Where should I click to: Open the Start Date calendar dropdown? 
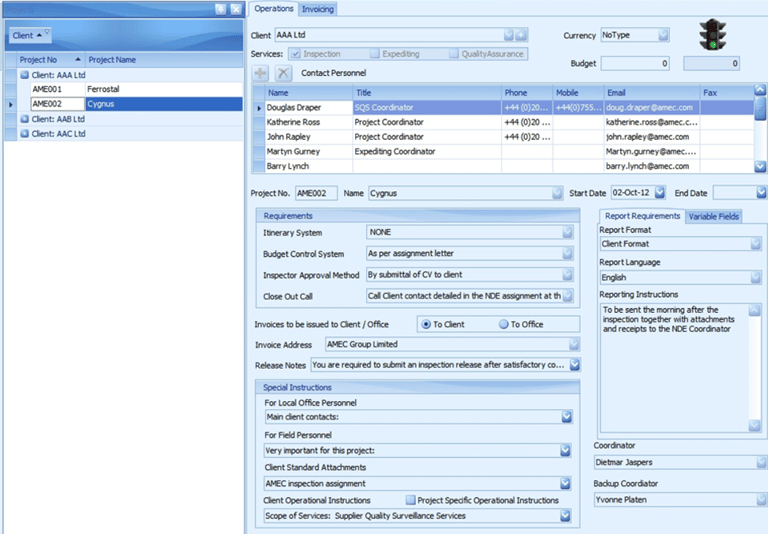(x=660, y=193)
